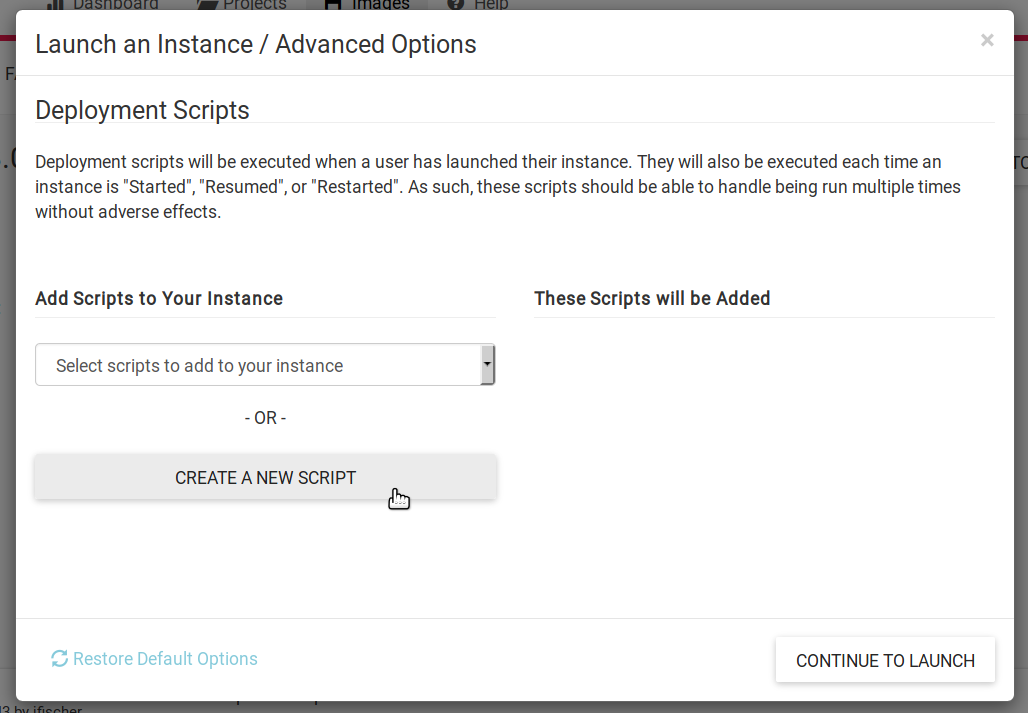The width and height of the screenshot is (1028, 713).
Task: Switch to the Dashboard nav tab
Action: click(x=115, y=5)
